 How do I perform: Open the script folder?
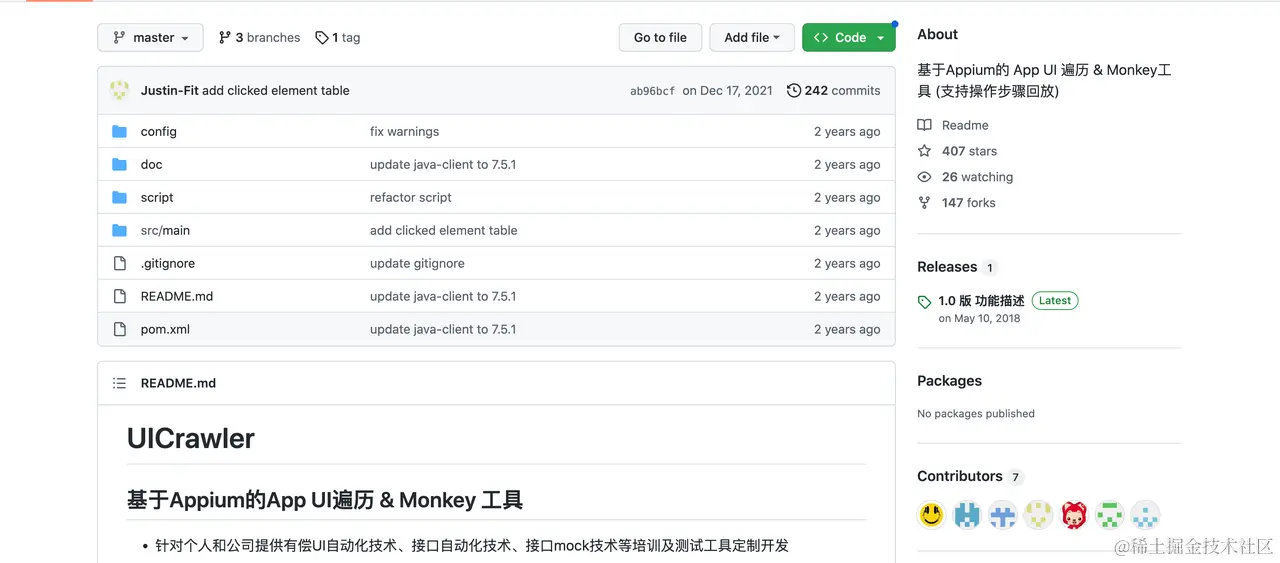tap(157, 197)
